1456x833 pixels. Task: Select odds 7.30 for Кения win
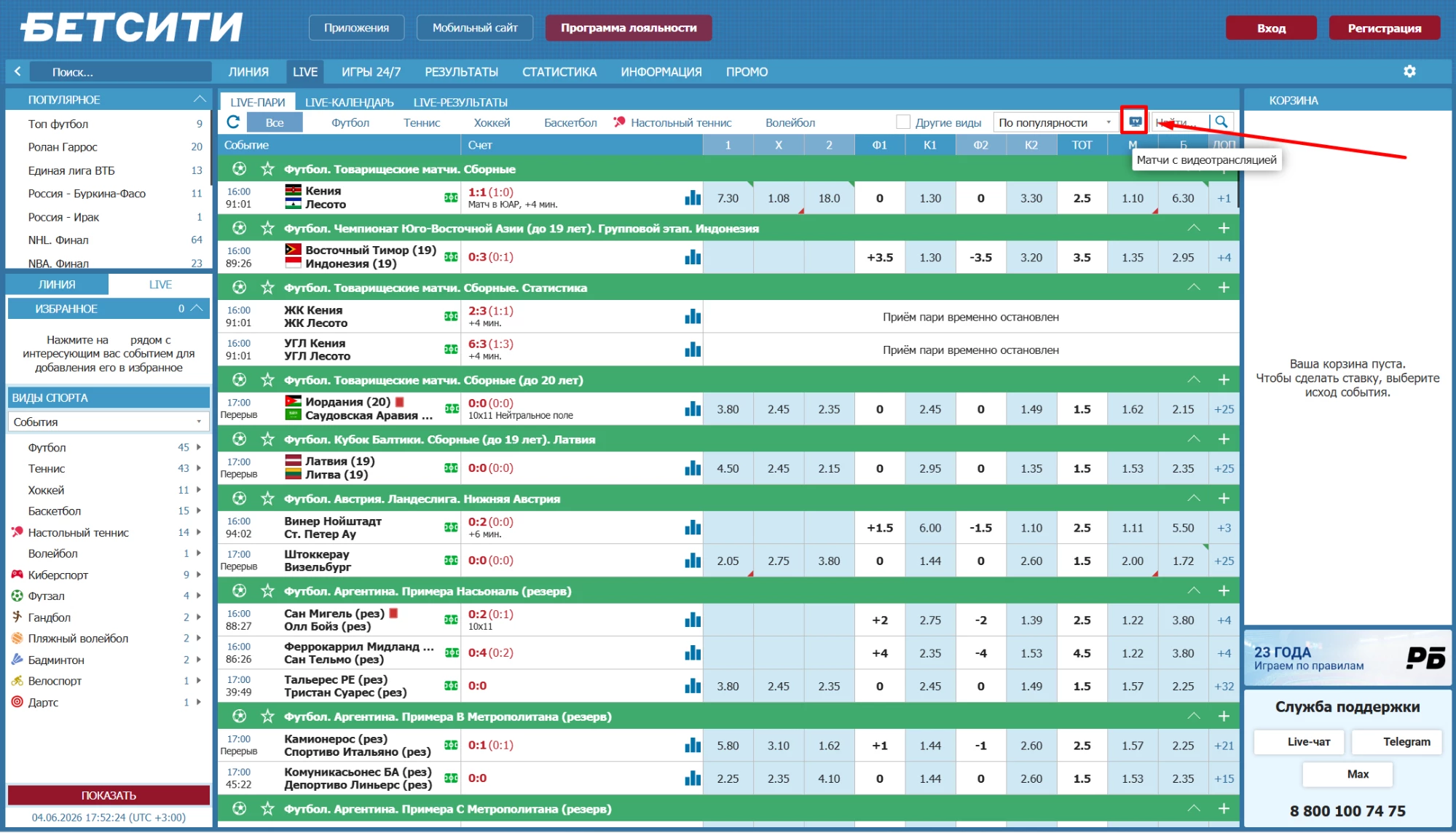tap(728, 197)
